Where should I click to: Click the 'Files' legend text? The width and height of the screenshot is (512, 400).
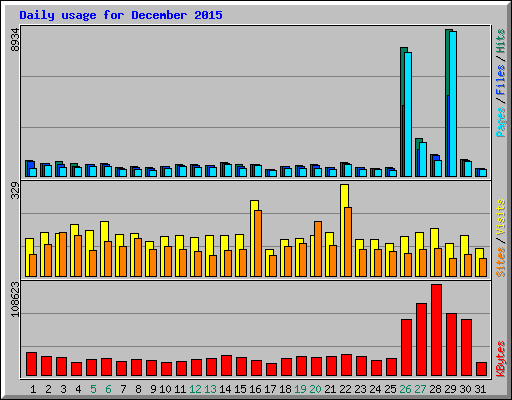pos(501,79)
